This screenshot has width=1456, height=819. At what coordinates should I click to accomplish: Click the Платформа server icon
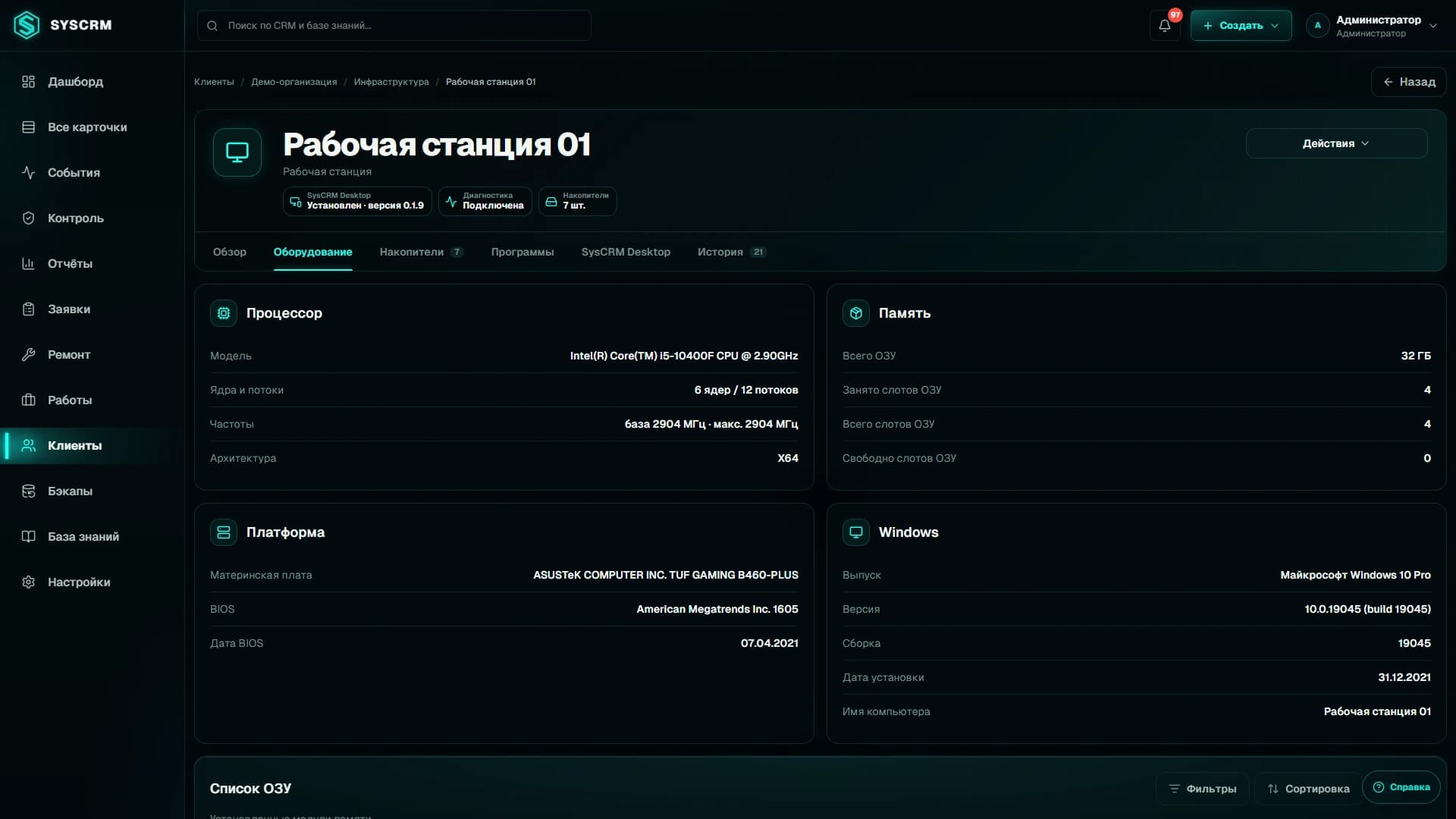pyautogui.click(x=224, y=532)
